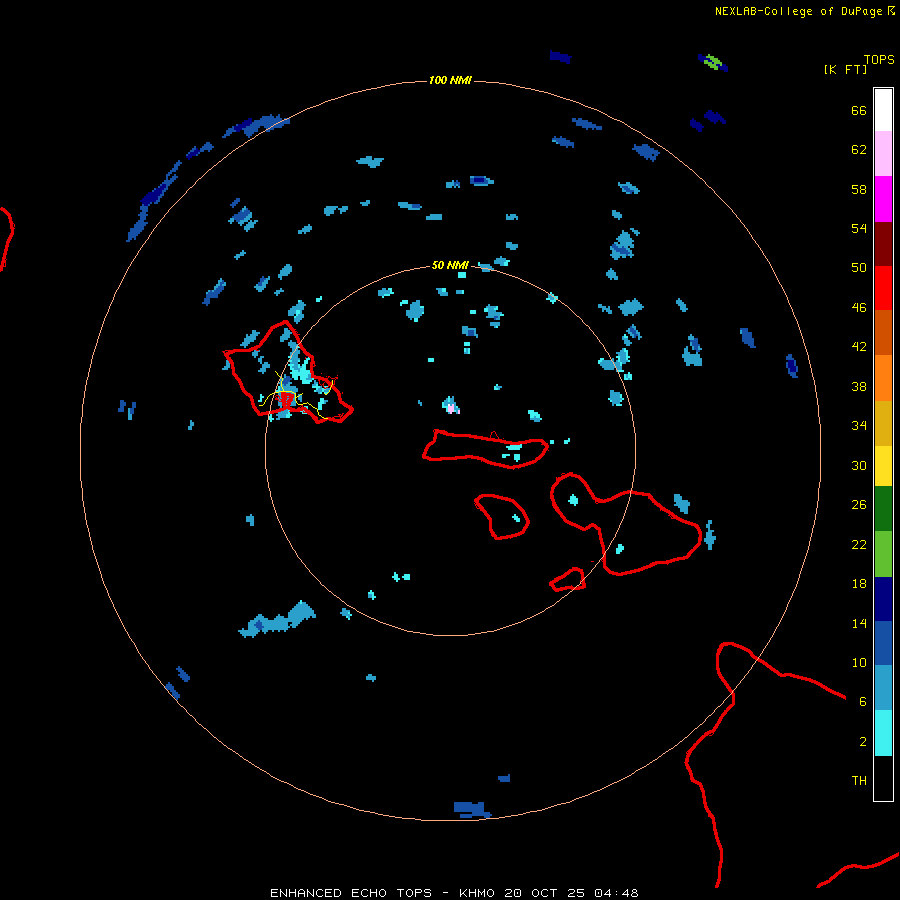Select the light blue legend swatch

tap(883, 687)
